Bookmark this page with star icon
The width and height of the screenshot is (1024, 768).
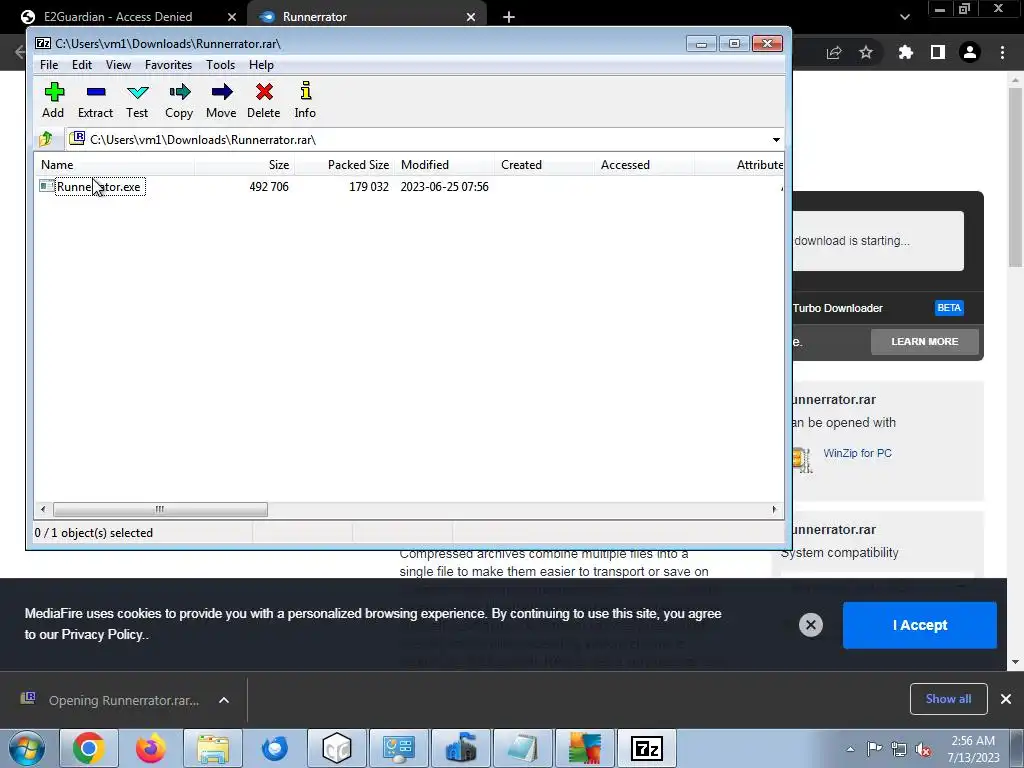click(x=866, y=52)
